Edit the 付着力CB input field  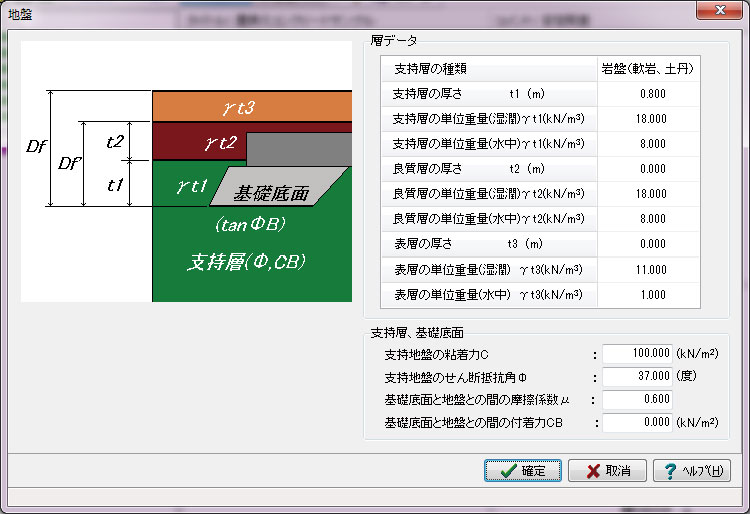(637, 422)
